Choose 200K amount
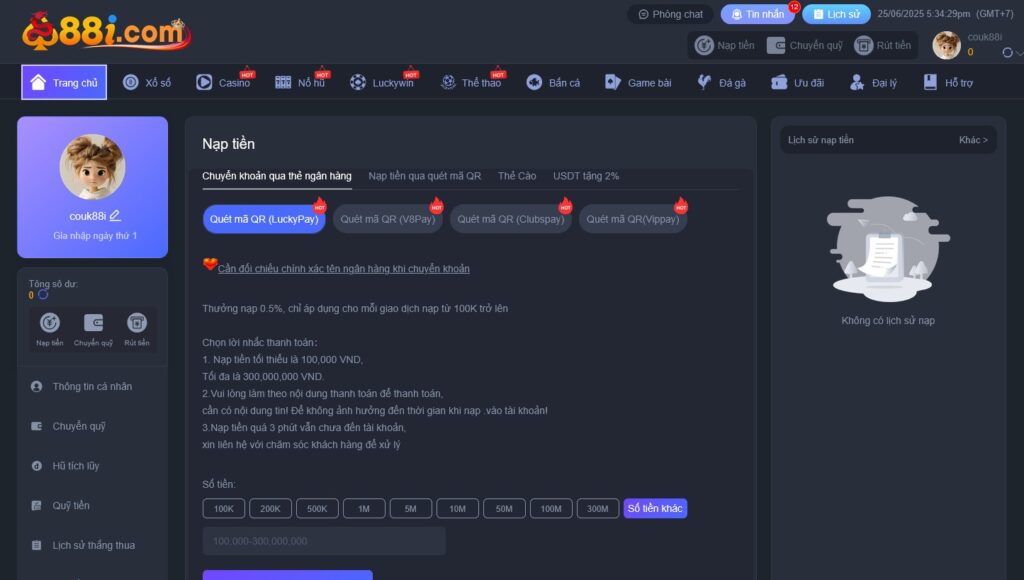 (270, 509)
